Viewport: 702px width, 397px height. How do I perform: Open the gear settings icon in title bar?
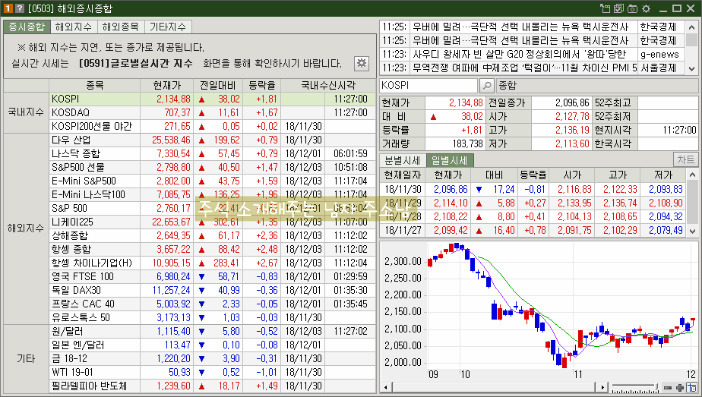point(646,8)
